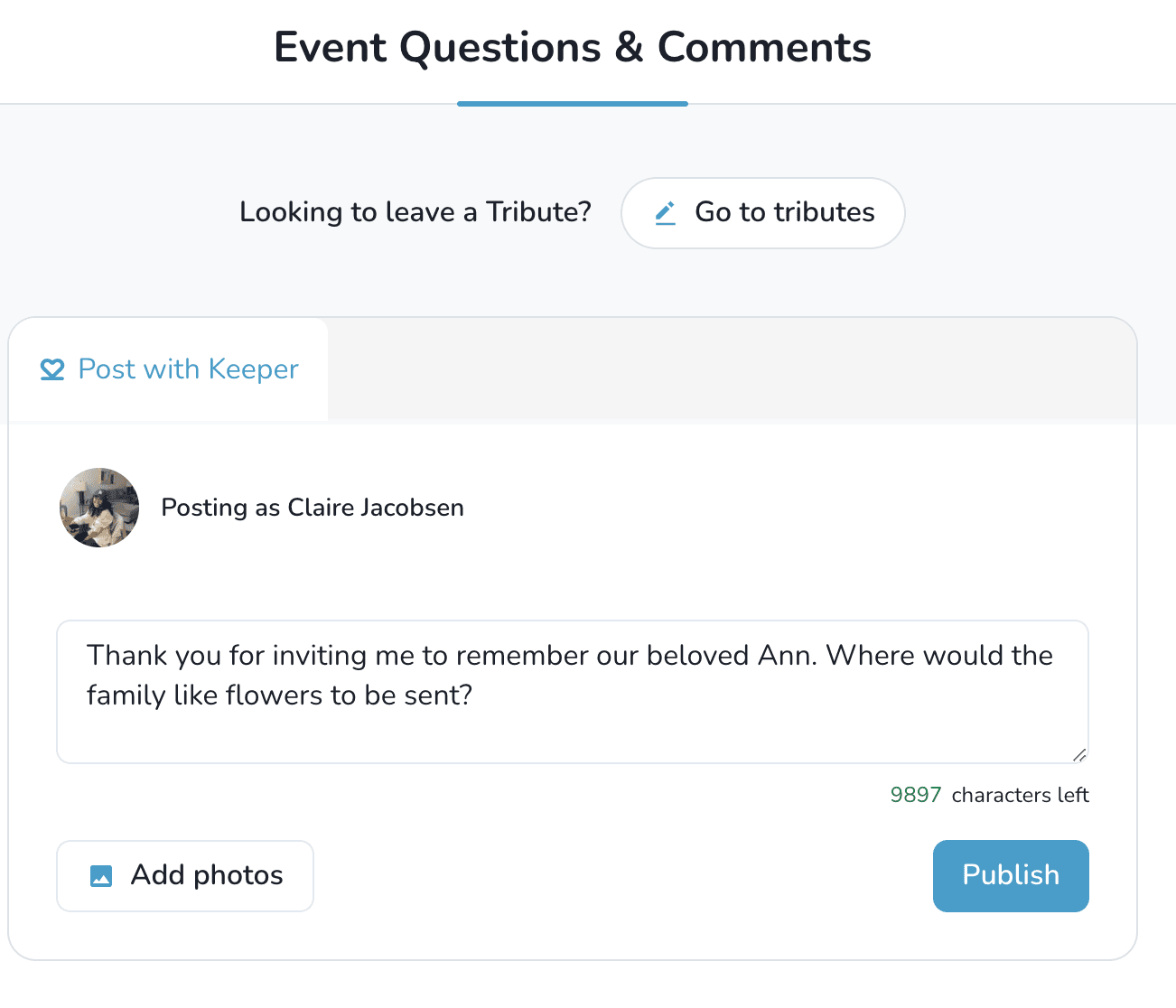
Task: Click the green 9897 character counter
Action: click(916, 795)
